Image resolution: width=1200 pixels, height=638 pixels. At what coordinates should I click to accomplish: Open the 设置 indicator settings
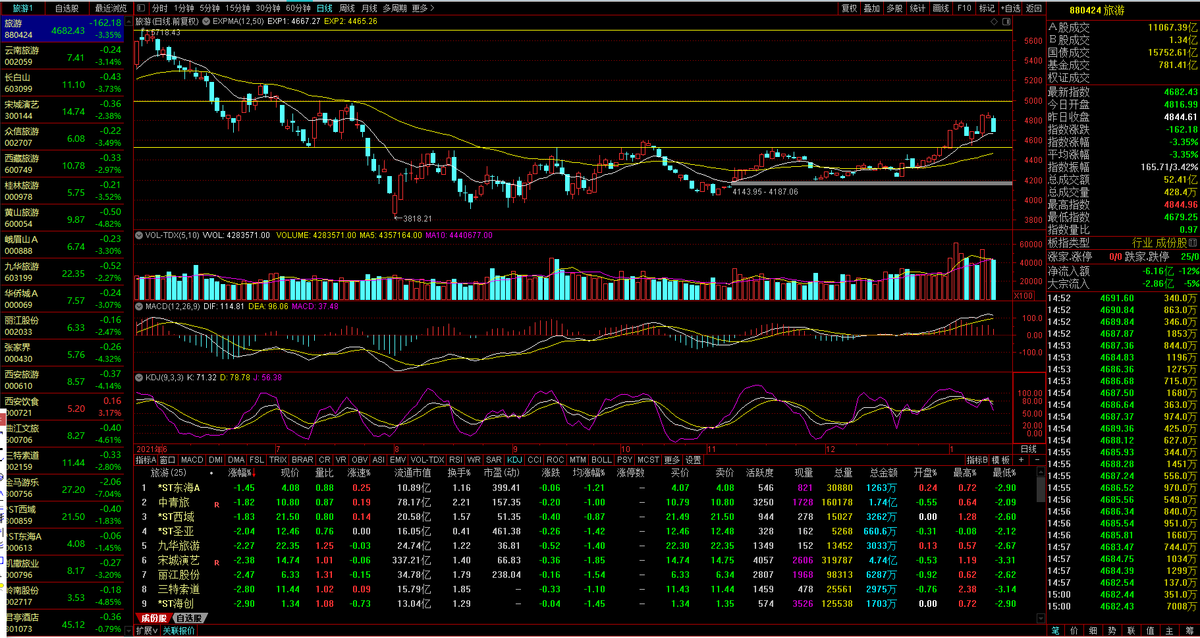pyautogui.click(x=692, y=460)
